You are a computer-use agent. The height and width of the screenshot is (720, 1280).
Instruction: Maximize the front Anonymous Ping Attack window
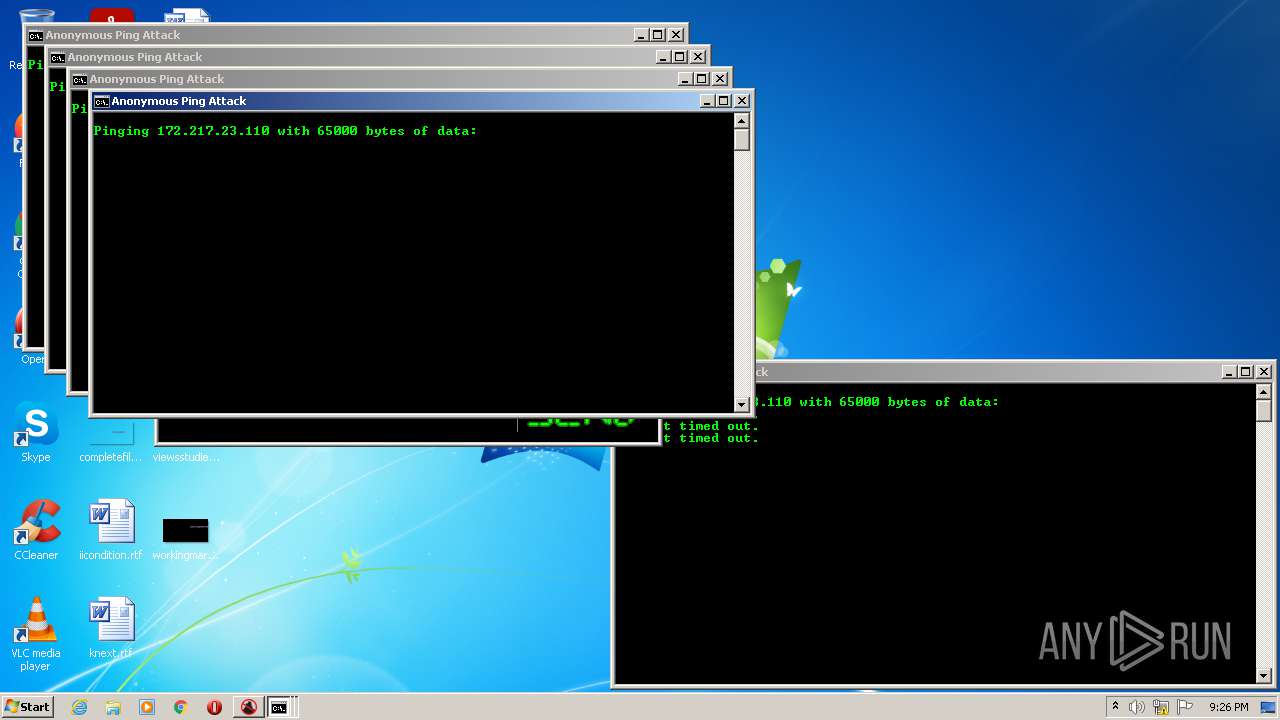[x=724, y=101]
